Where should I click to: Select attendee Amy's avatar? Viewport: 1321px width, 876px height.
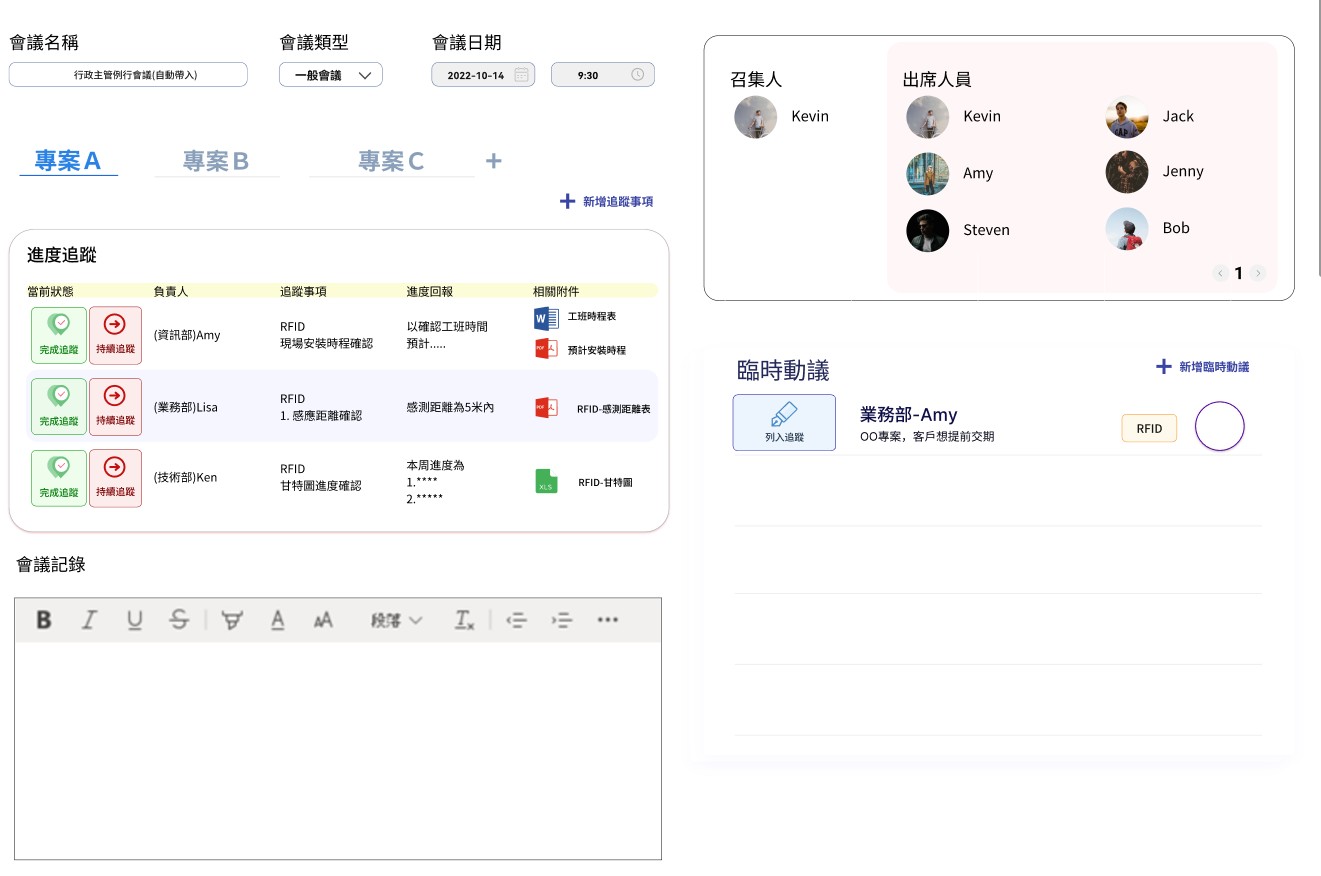click(927, 173)
